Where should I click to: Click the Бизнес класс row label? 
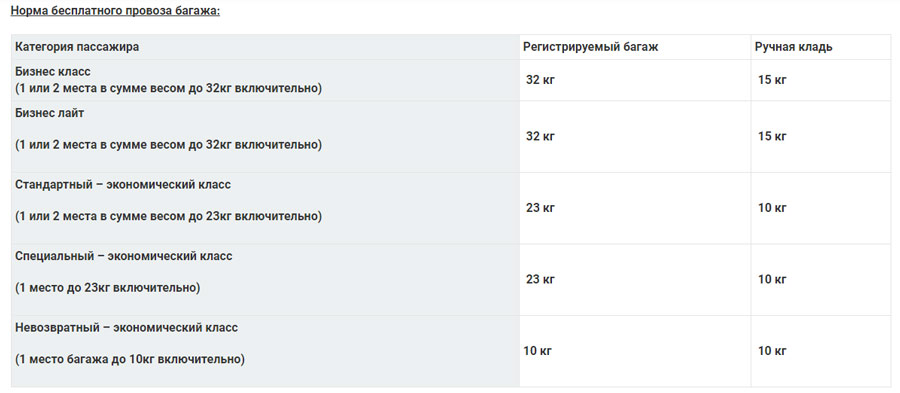53,72
